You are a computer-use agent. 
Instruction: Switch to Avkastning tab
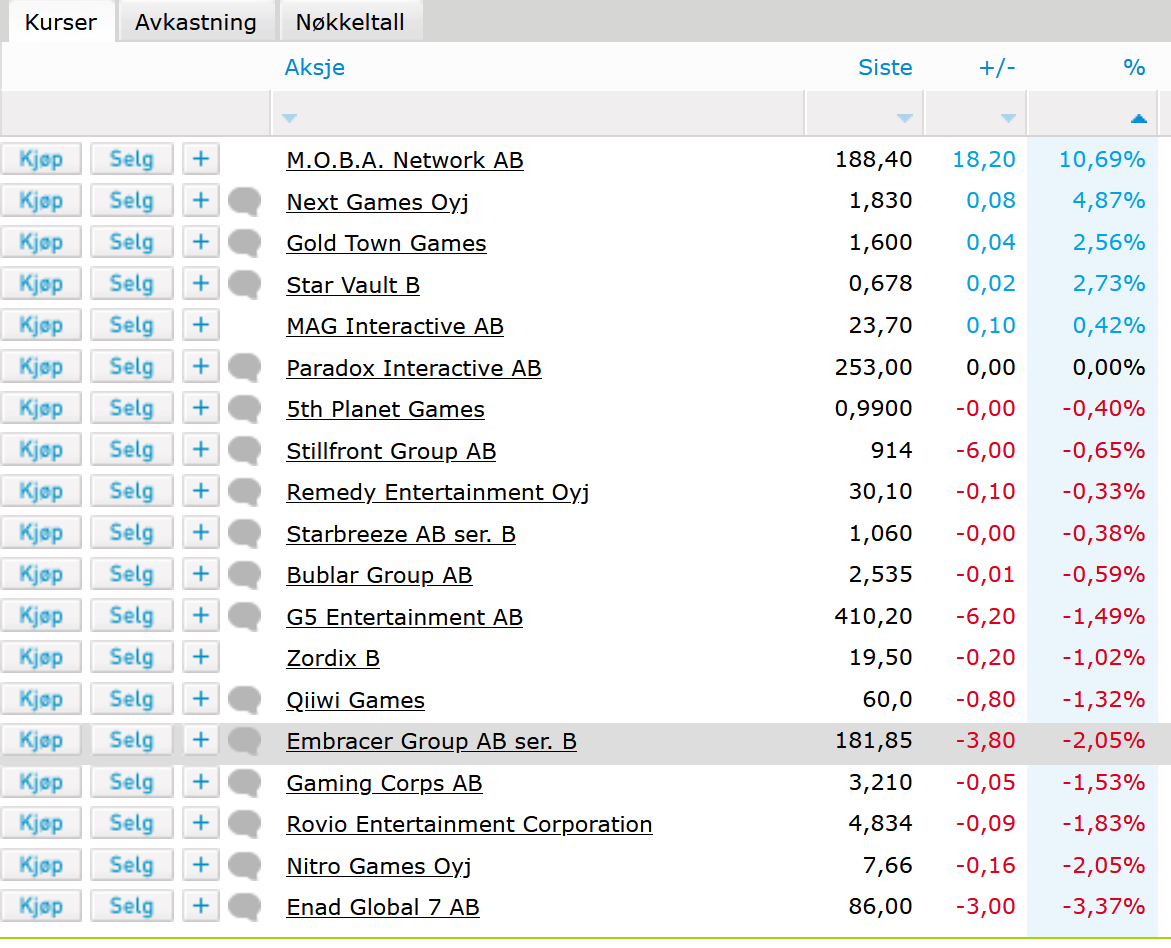(x=196, y=22)
